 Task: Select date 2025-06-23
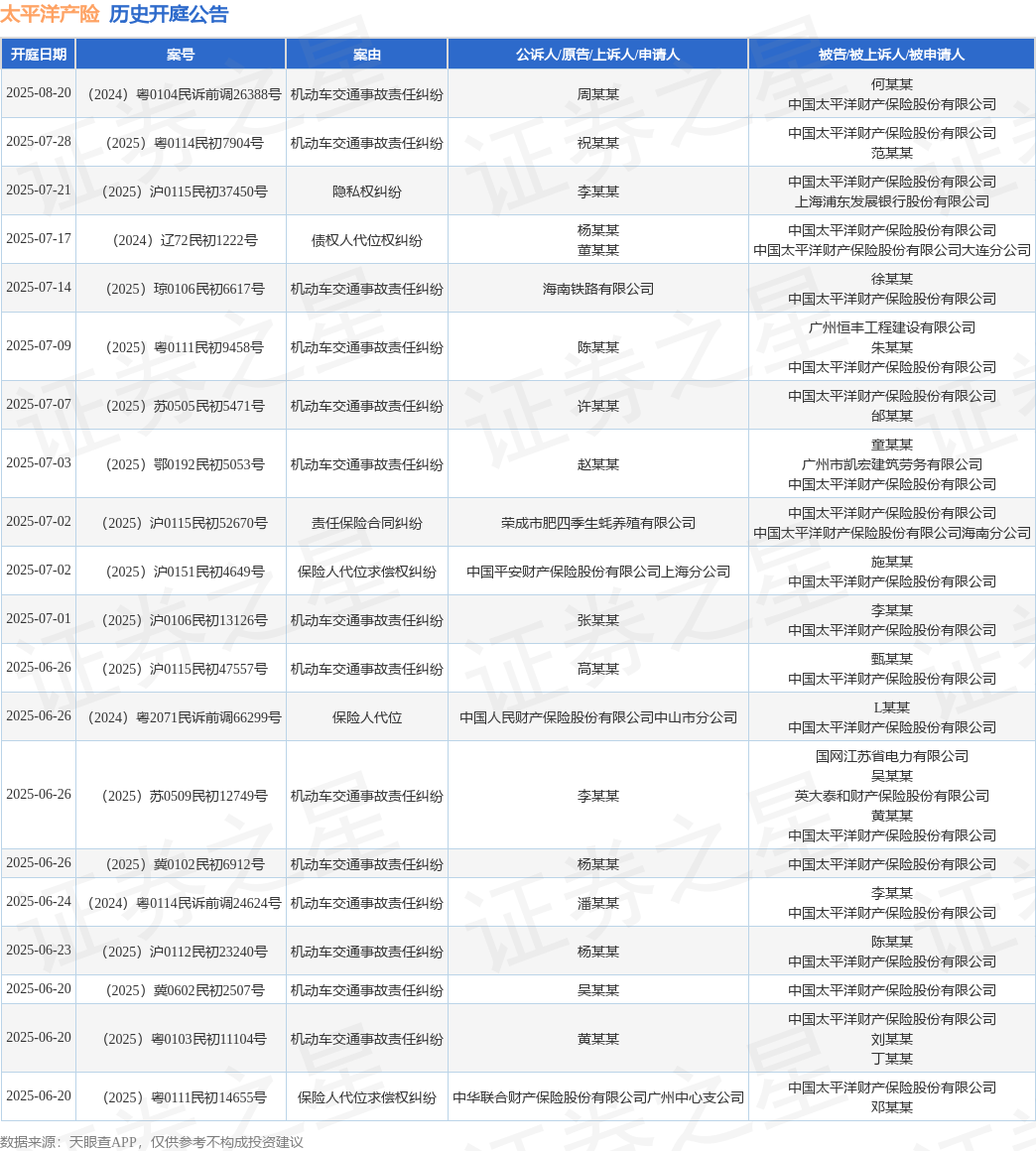[x=39, y=950]
